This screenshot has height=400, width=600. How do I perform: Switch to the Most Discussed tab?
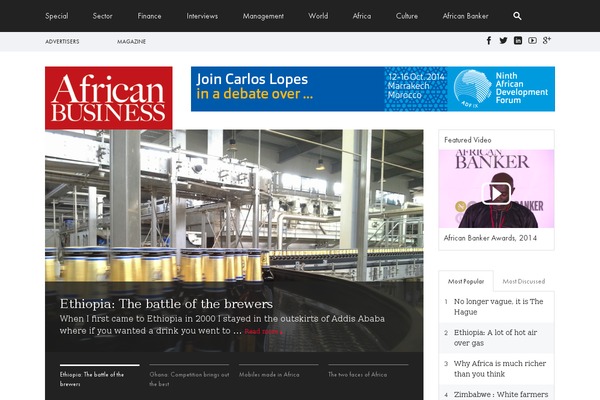pos(523,281)
